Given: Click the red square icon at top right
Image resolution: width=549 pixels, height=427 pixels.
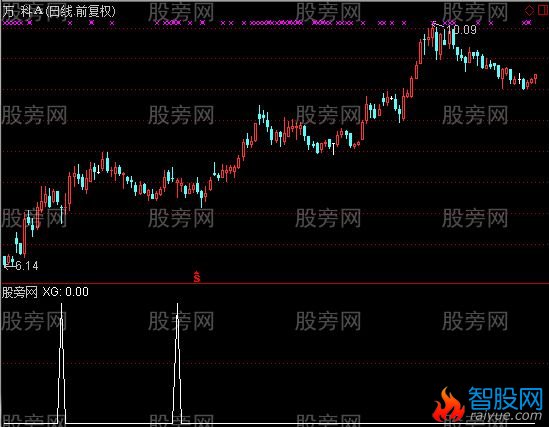Looking at the screenshot, I should [x=543, y=10].
